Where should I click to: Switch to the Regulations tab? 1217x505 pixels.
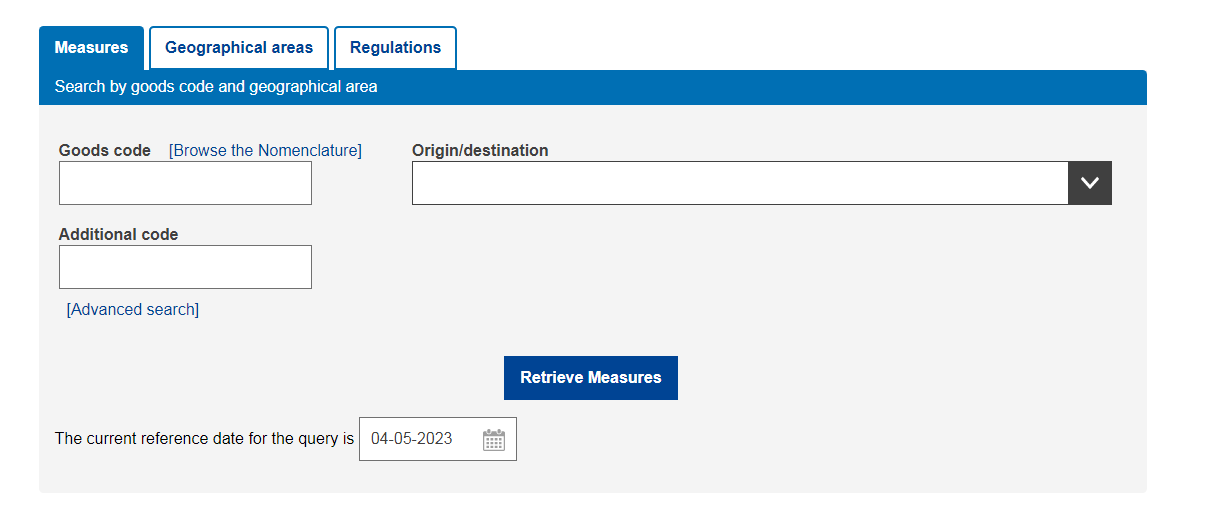(x=395, y=48)
